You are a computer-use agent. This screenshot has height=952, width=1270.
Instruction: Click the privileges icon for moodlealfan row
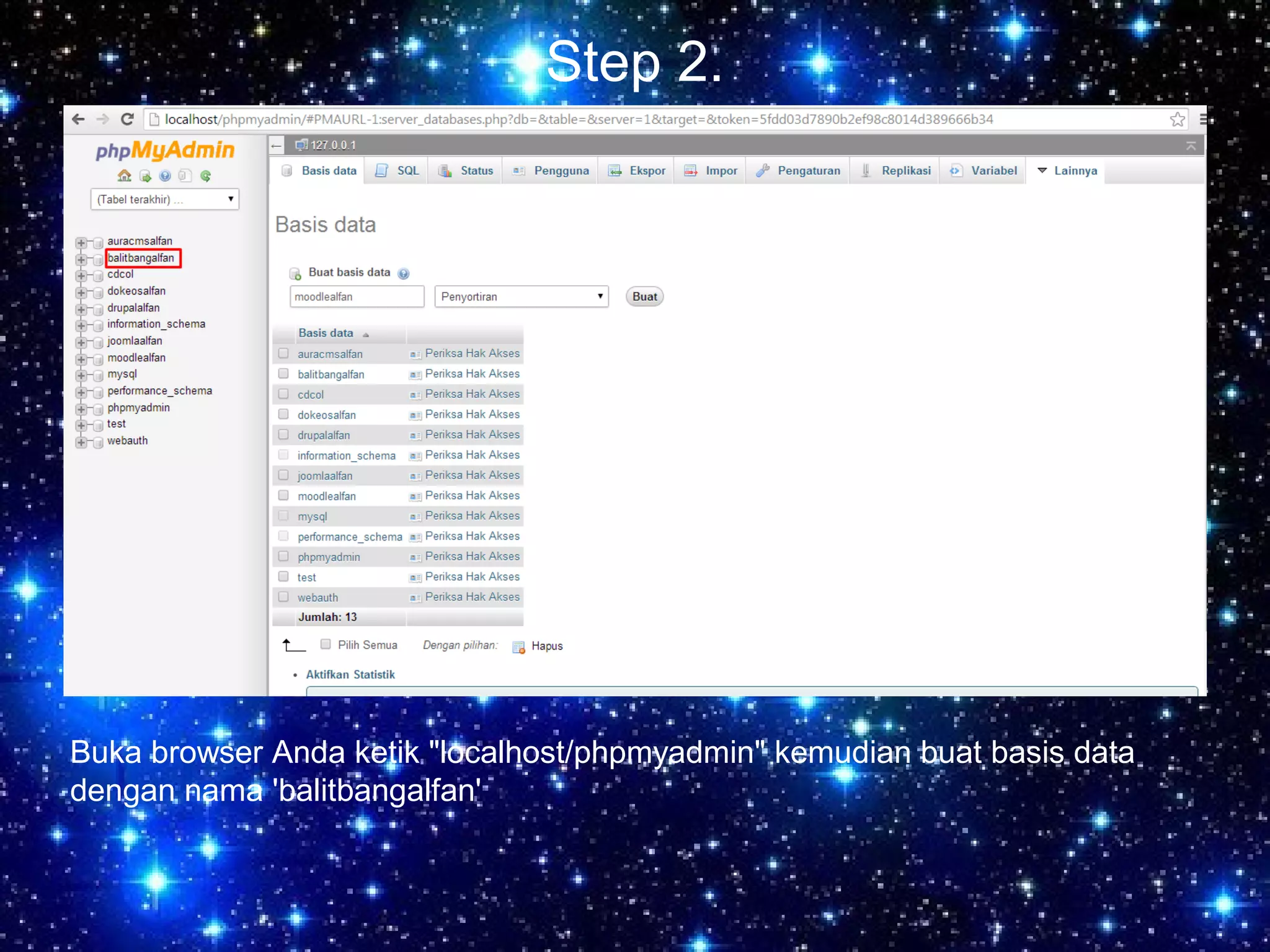click(415, 496)
